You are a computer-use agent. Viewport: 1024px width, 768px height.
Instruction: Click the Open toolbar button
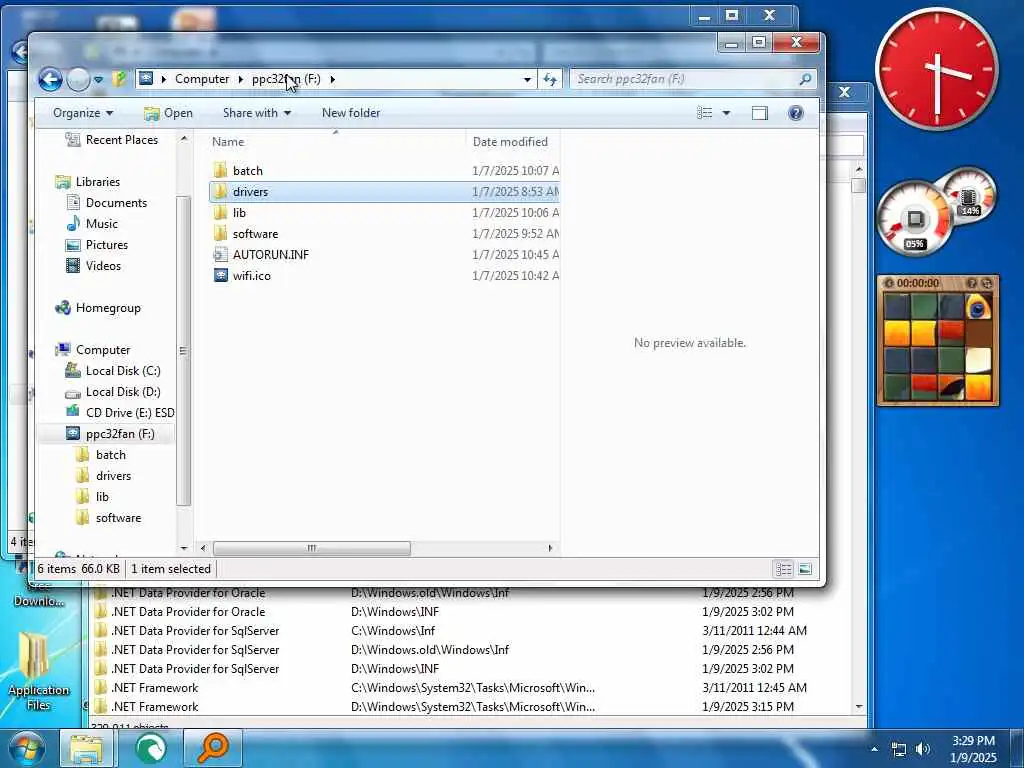[168, 113]
